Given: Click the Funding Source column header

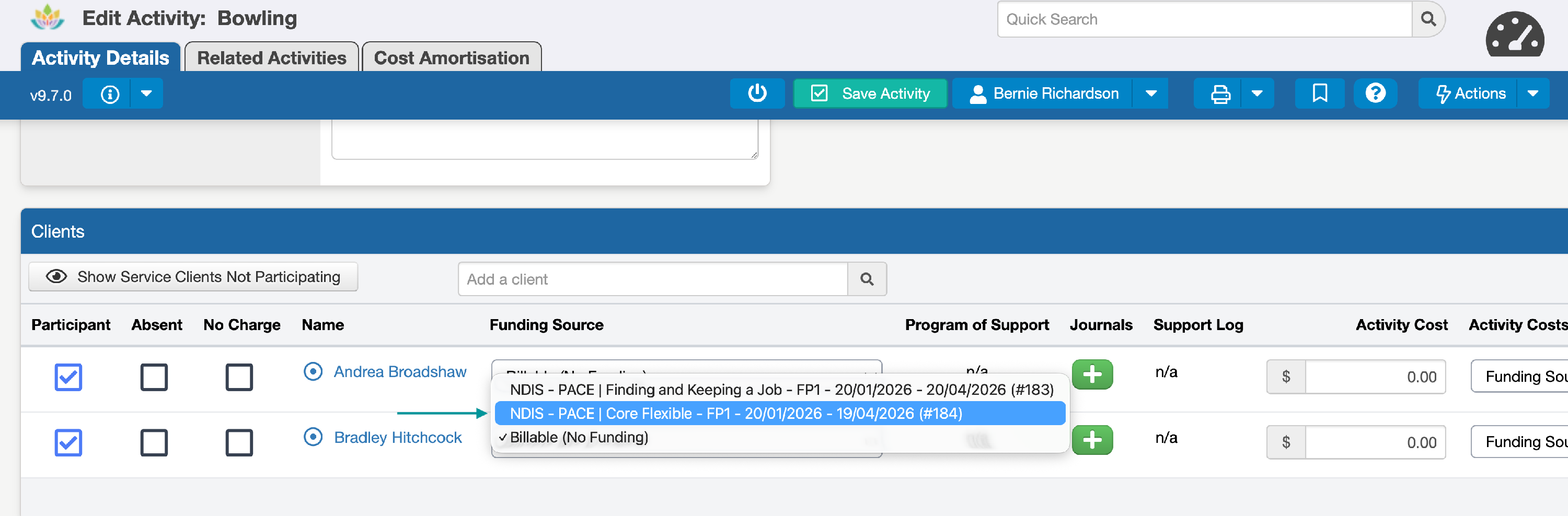Looking at the screenshot, I should coord(547,325).
